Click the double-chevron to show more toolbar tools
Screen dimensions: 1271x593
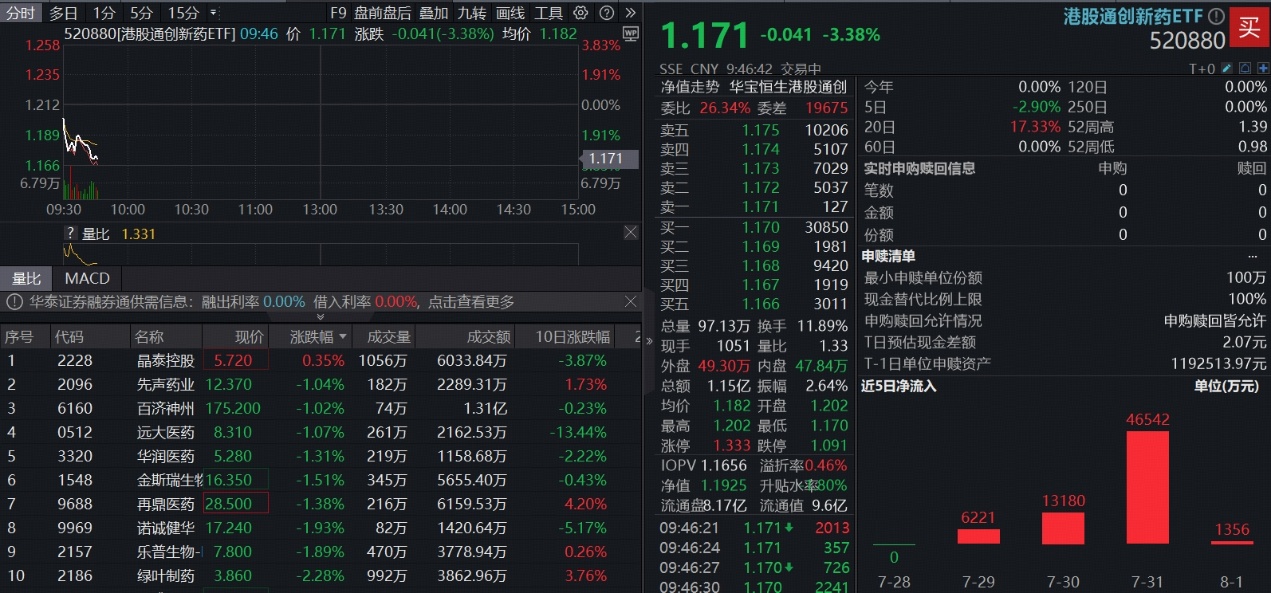click(630, 10)
